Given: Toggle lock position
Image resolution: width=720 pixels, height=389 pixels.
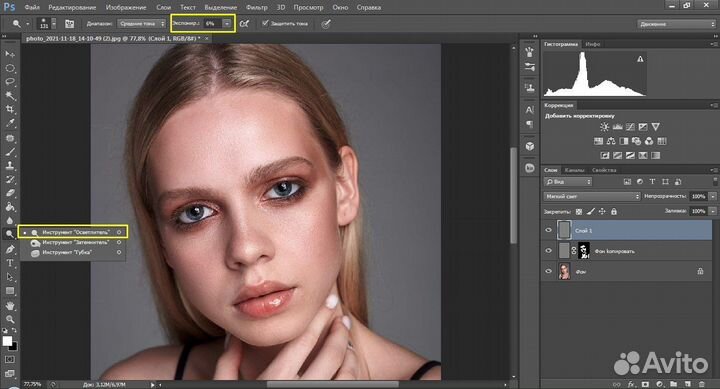Looking at the screenshot, I should (602, 211).
